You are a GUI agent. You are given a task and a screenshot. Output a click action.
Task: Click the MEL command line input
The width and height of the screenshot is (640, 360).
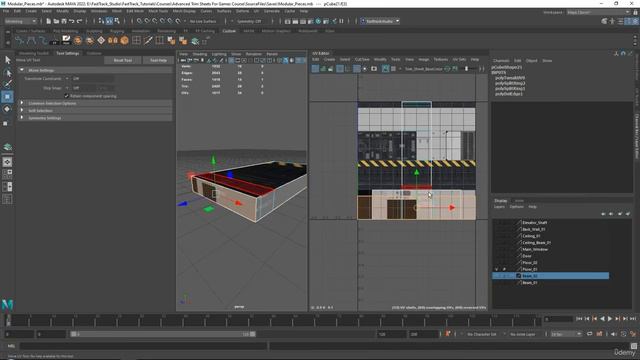click(x=143, y=346)
